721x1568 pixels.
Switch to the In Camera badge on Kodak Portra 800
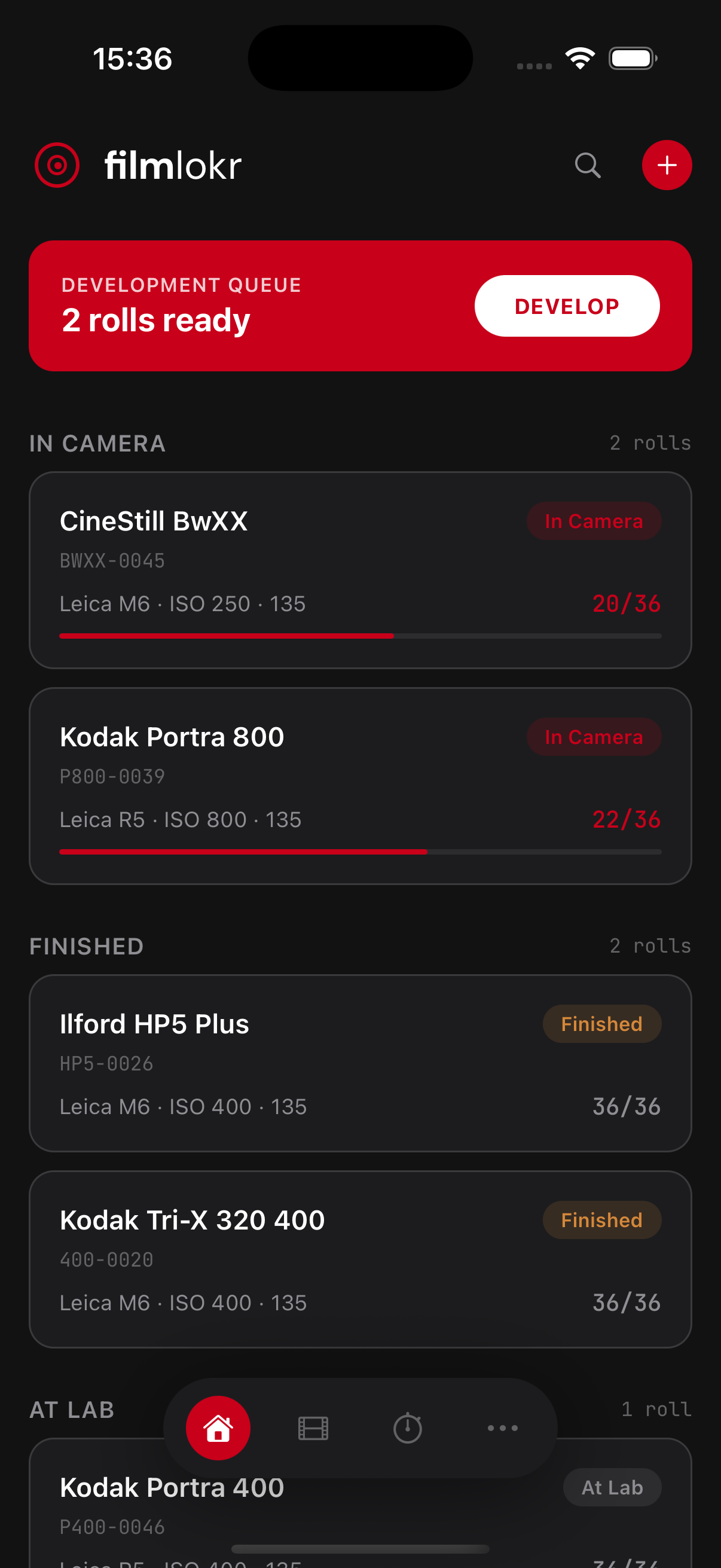(594, 737)
